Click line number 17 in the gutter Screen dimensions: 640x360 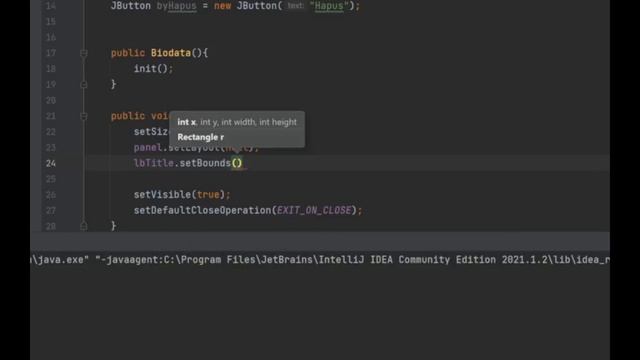click(x=51, y=53)
